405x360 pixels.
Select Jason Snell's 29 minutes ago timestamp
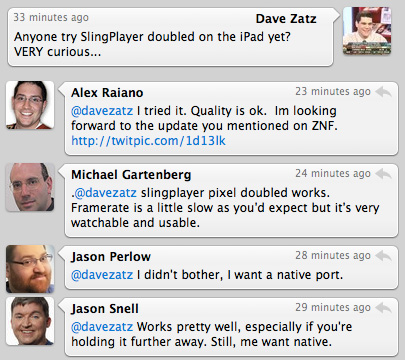[333, 307]
